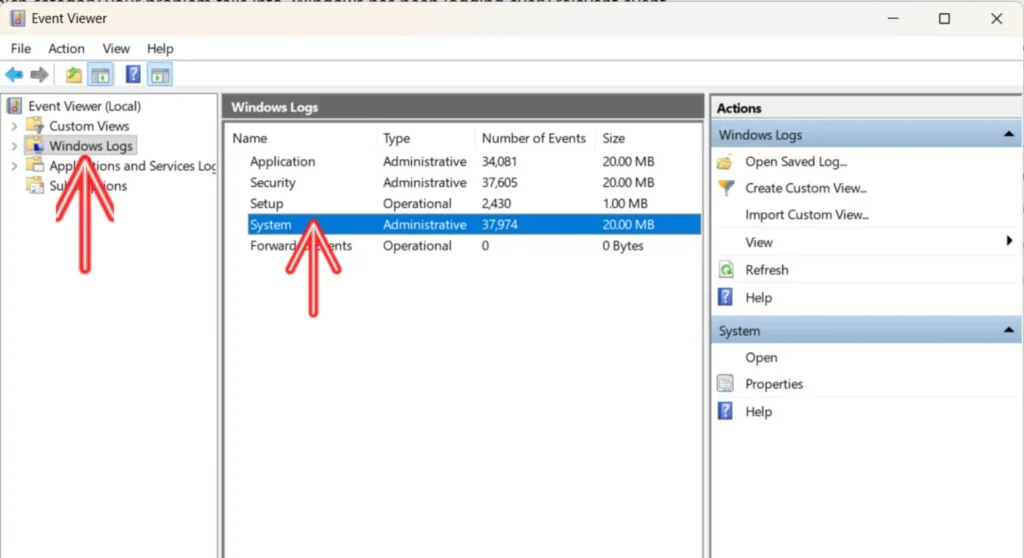Screen dimensions: 1024x558
Task: Expand the Custom Views tree node
Action: point(14,126)
